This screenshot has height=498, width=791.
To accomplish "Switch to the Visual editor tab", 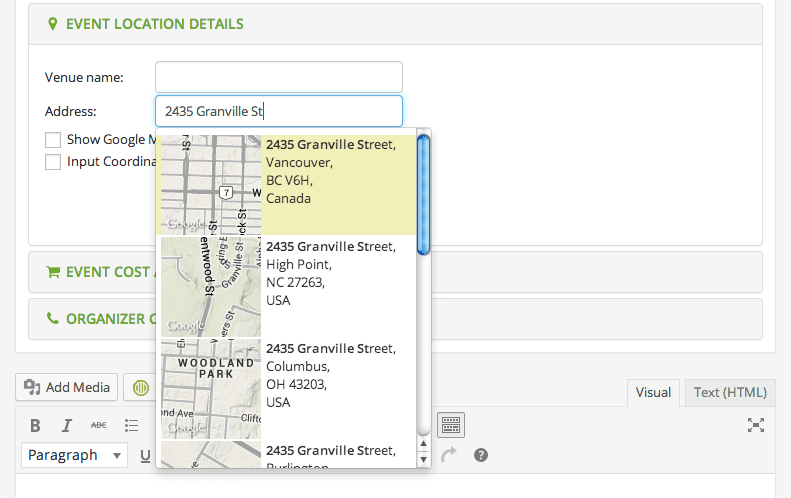I will coord(653,393).
